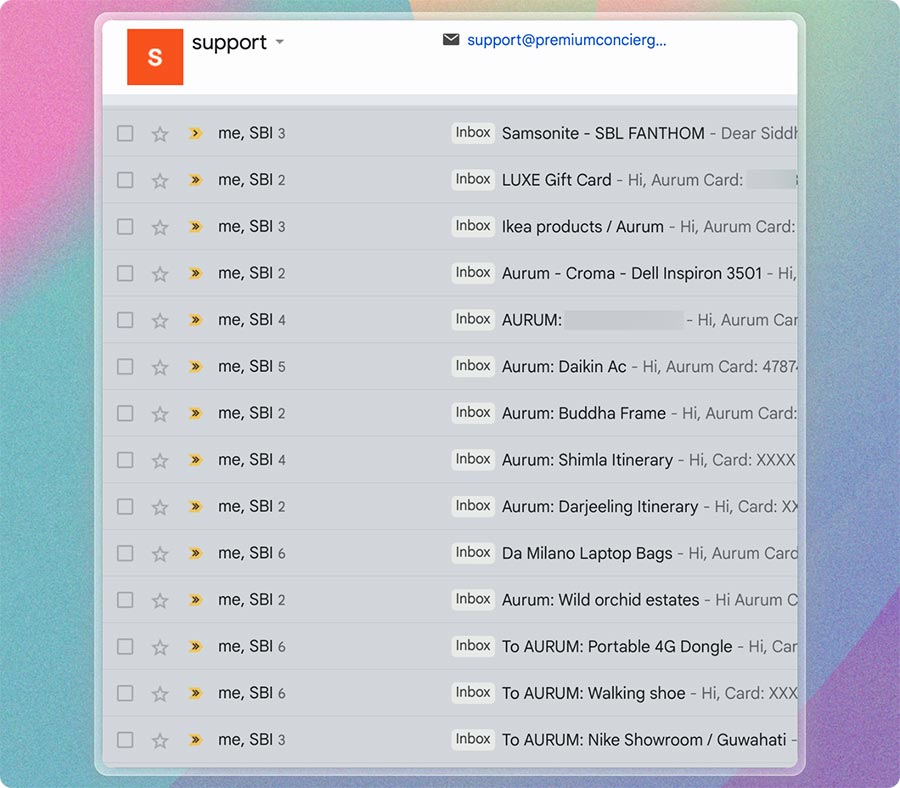Image resolution: width=900 pixels, height=788 pixels.
Task: Expand the dropdown arrow next to support
Action: point(280,42)
